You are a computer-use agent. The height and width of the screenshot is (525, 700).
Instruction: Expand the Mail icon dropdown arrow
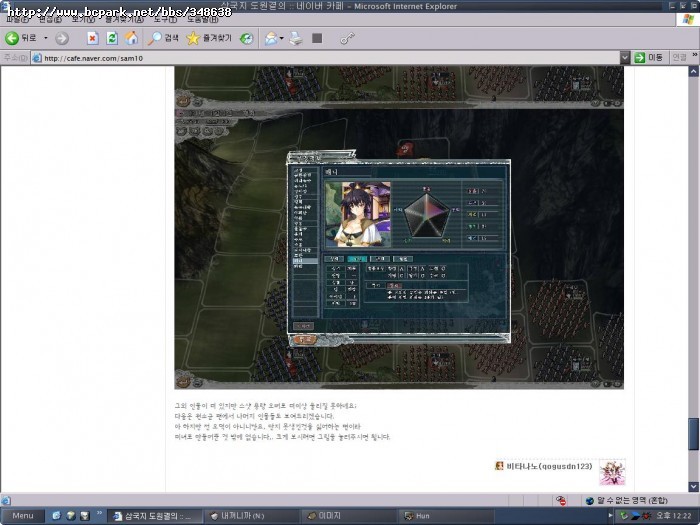tap(282, 39)
